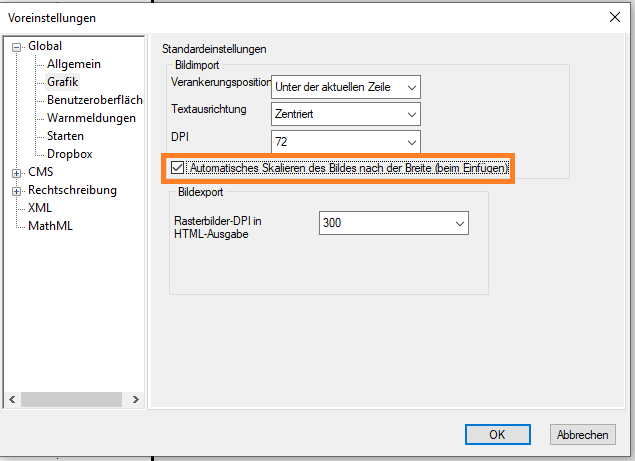Select the MathML category
The image size is (635, 461).
50,226
